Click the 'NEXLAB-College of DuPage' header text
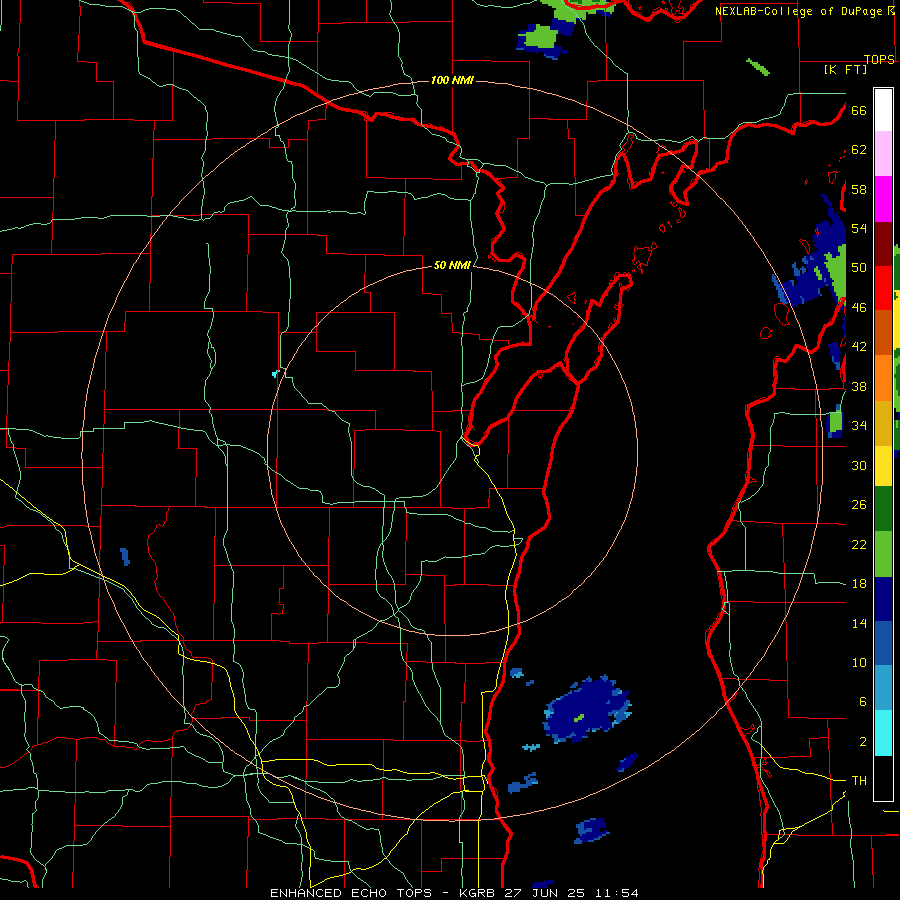The image size is (900, 900). point(800,11)
